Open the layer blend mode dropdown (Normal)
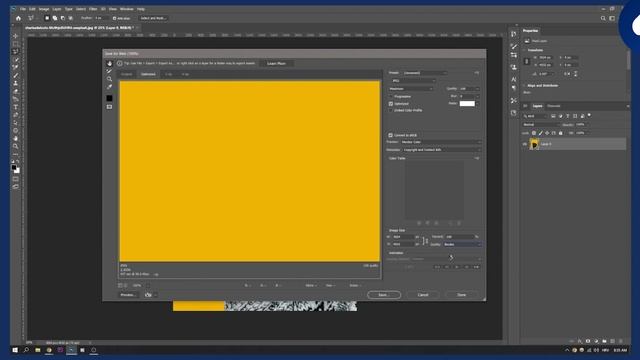640x360 pixels. (540, 124)
